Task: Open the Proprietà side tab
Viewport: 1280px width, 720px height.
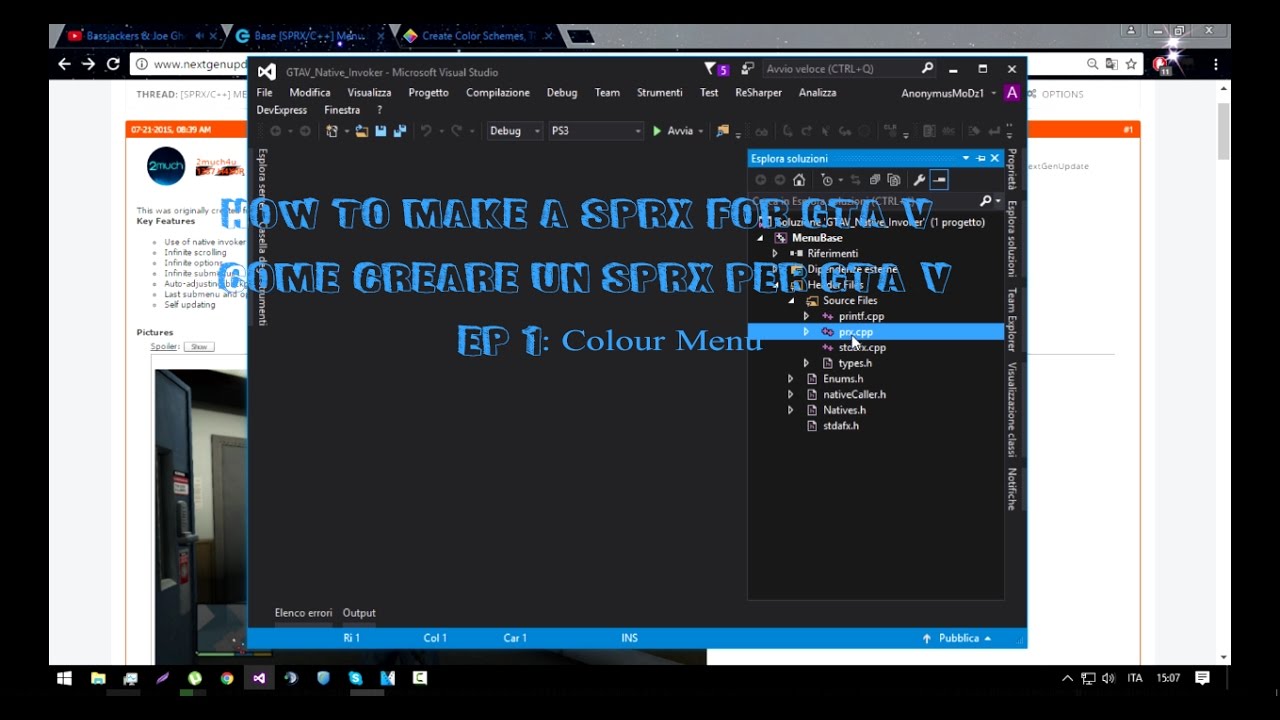Action: tap(1012, 170)
